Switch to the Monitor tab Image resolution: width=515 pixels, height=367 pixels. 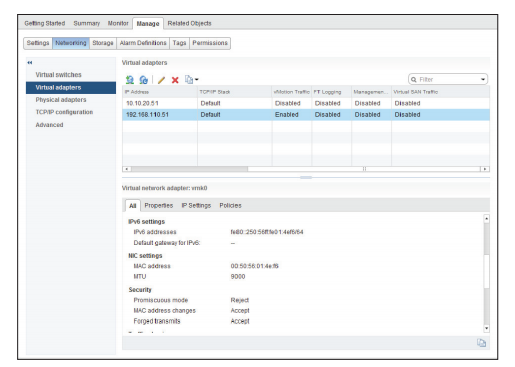[x=118, y=23]
